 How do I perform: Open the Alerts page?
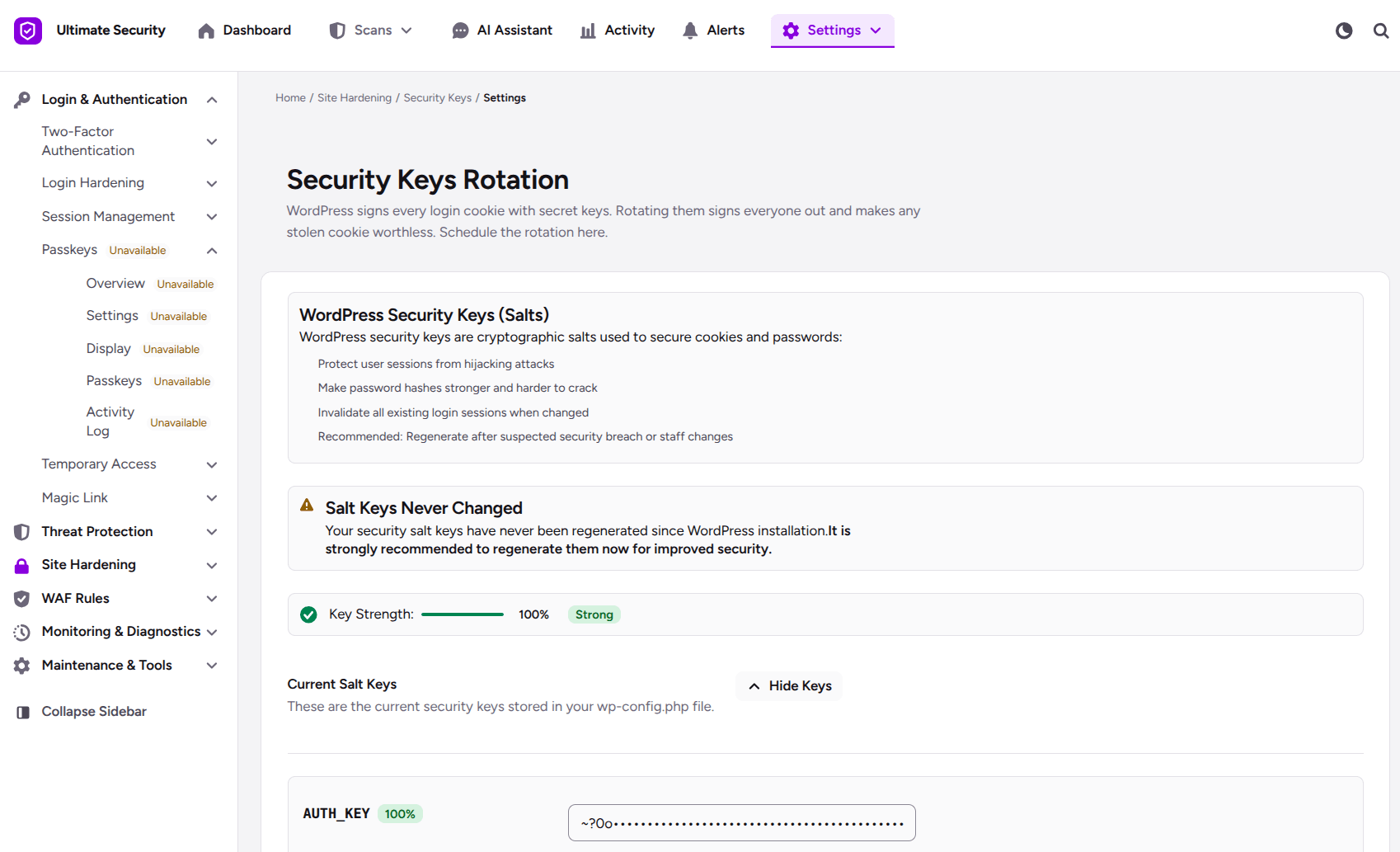[714, 31]
